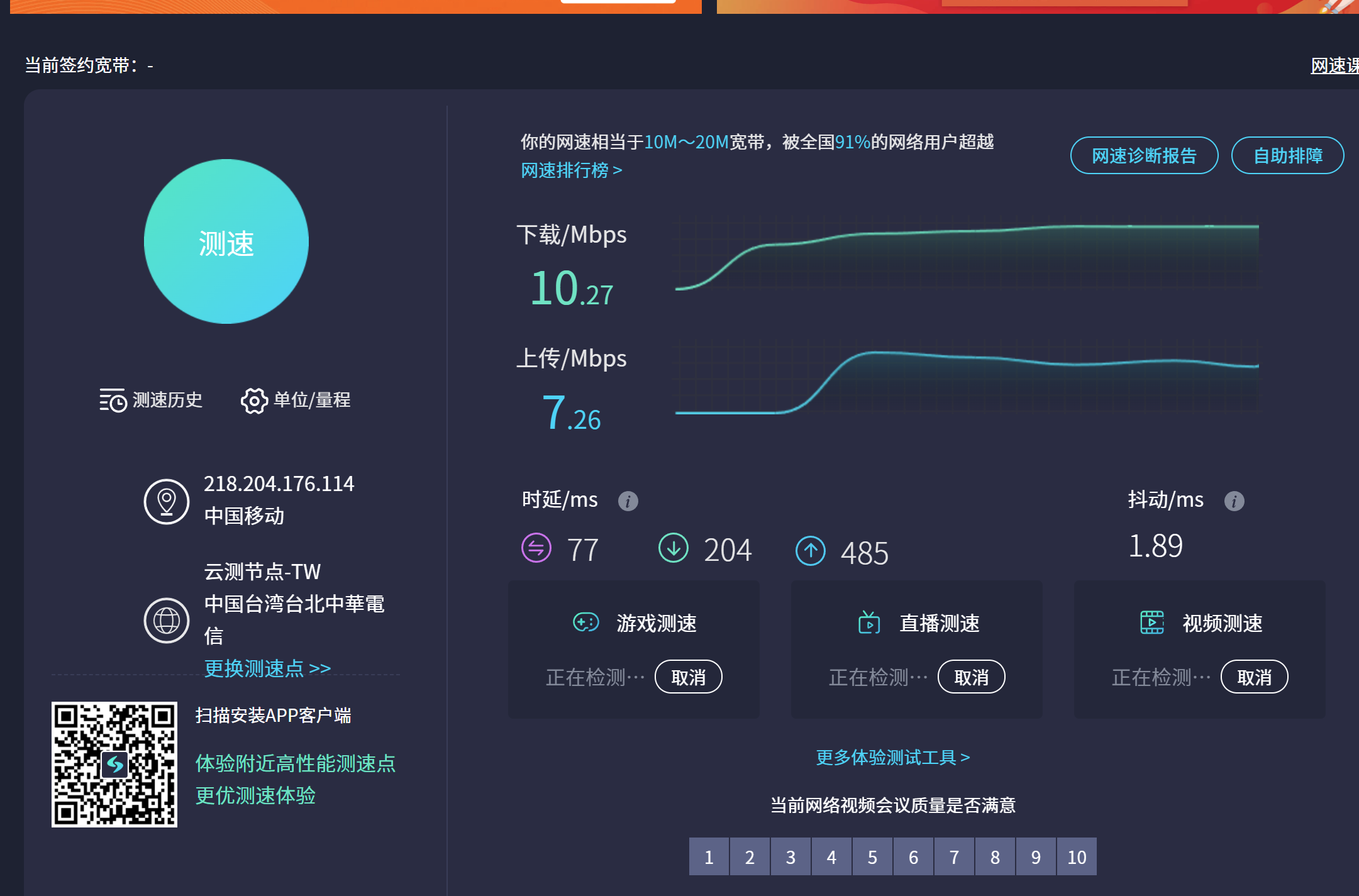Open 网速排行榜 ranking link
Image resolution: width=1359 pixels, height=896 pixels.
click(571, 170)
